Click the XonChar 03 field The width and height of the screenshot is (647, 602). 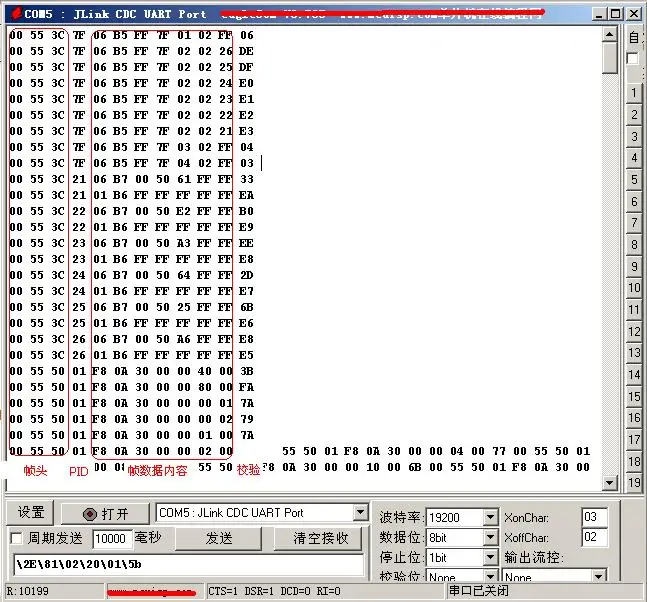[x=594, y=517]
